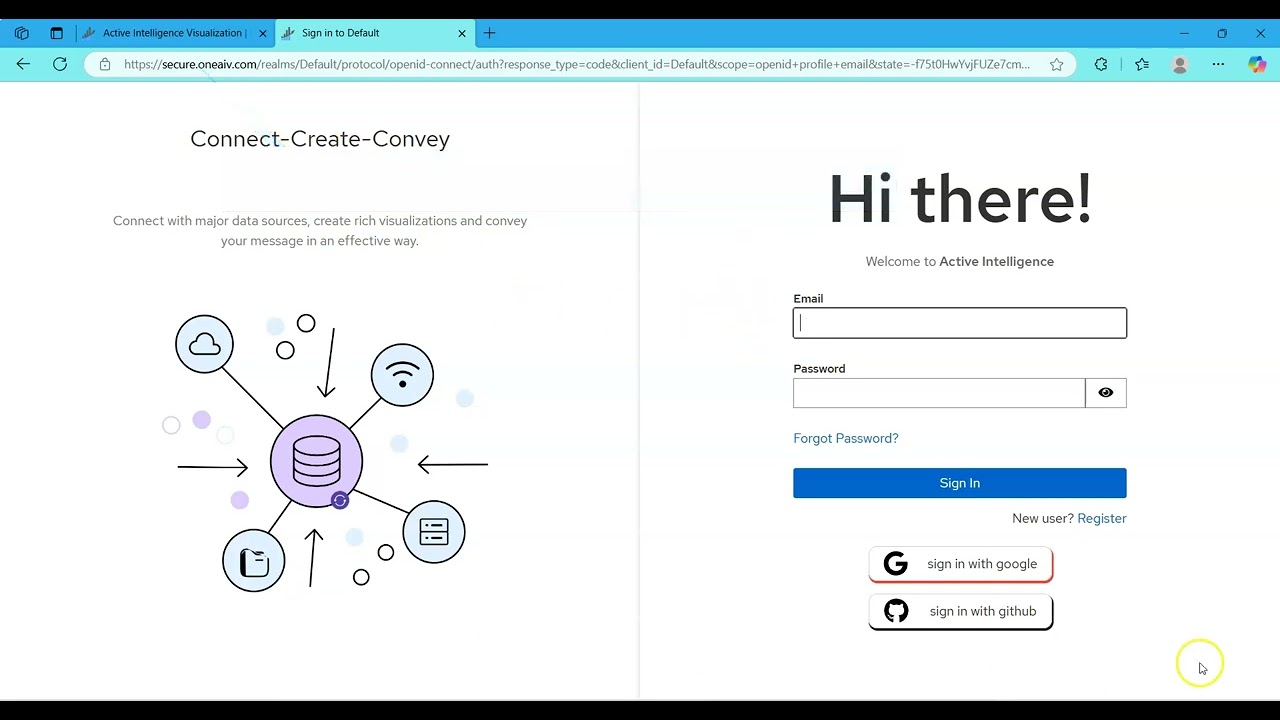View site information lock icon
This screenshot has height=720, width=1280.
(x=105, y=64)
